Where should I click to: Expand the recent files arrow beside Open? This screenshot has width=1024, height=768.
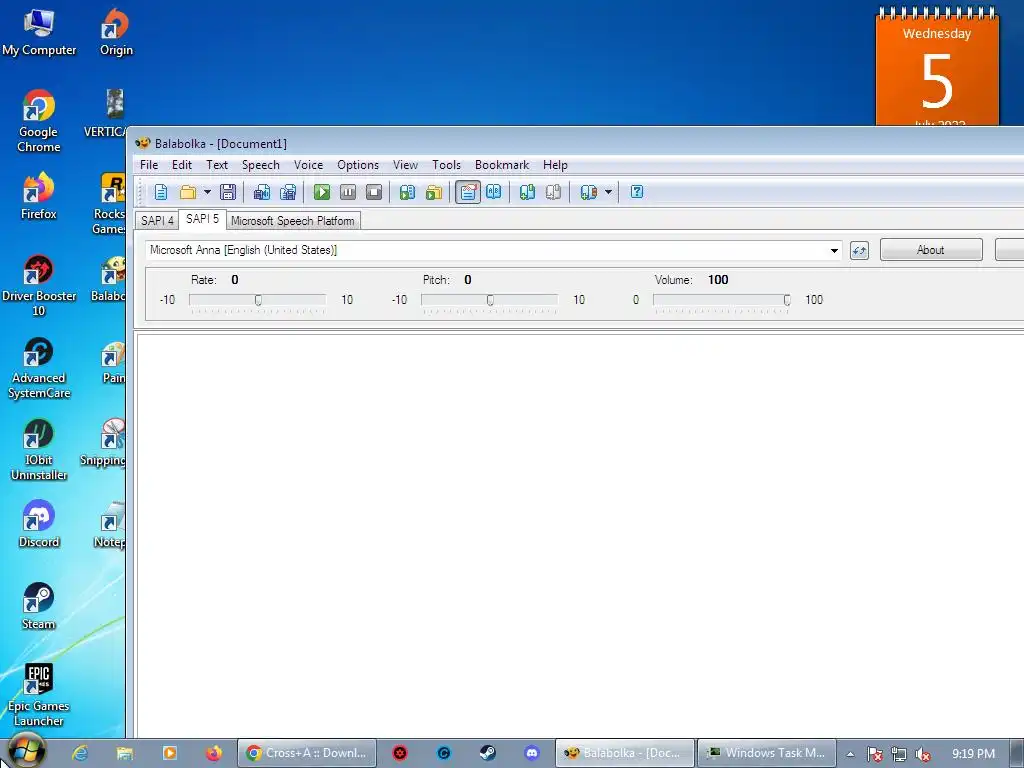(x=207, y=192)
